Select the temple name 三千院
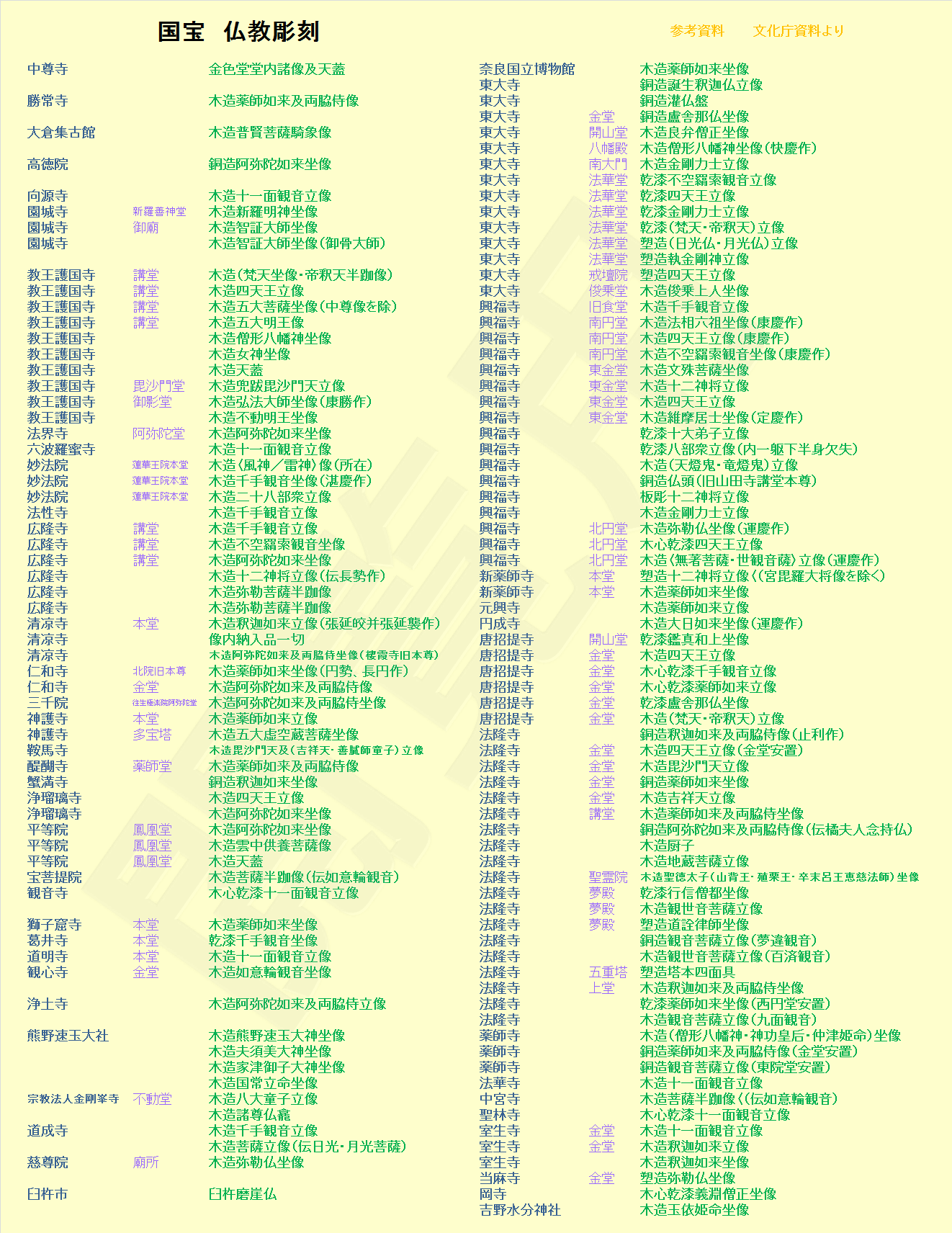The height and width of the screenshot is (1233, 952). (x=48, y=703)
